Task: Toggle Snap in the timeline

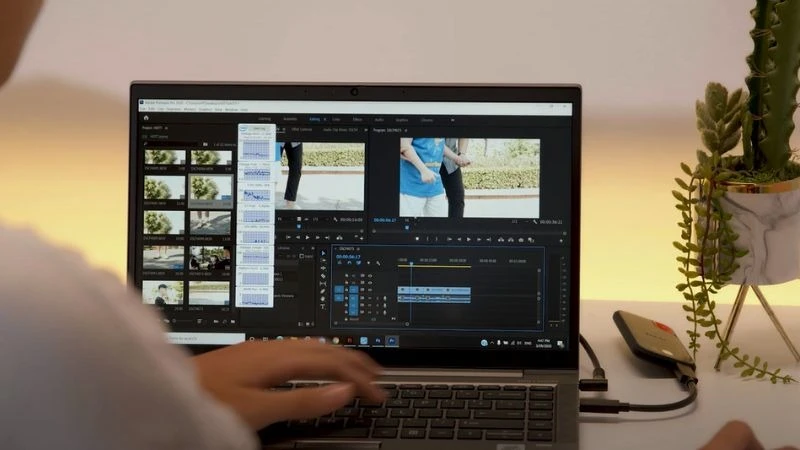Action: [x=349, y=263]
